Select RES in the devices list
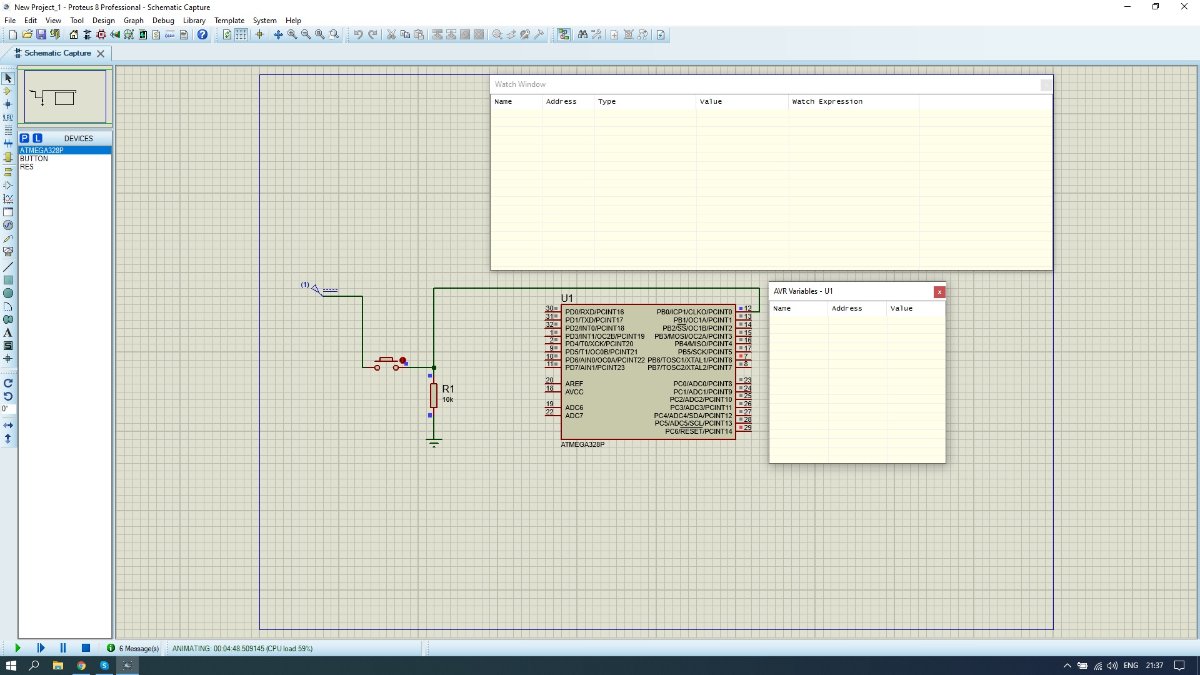Image resolution: width=1200 pixels, height=675 pixels. (x=26, y=167)
